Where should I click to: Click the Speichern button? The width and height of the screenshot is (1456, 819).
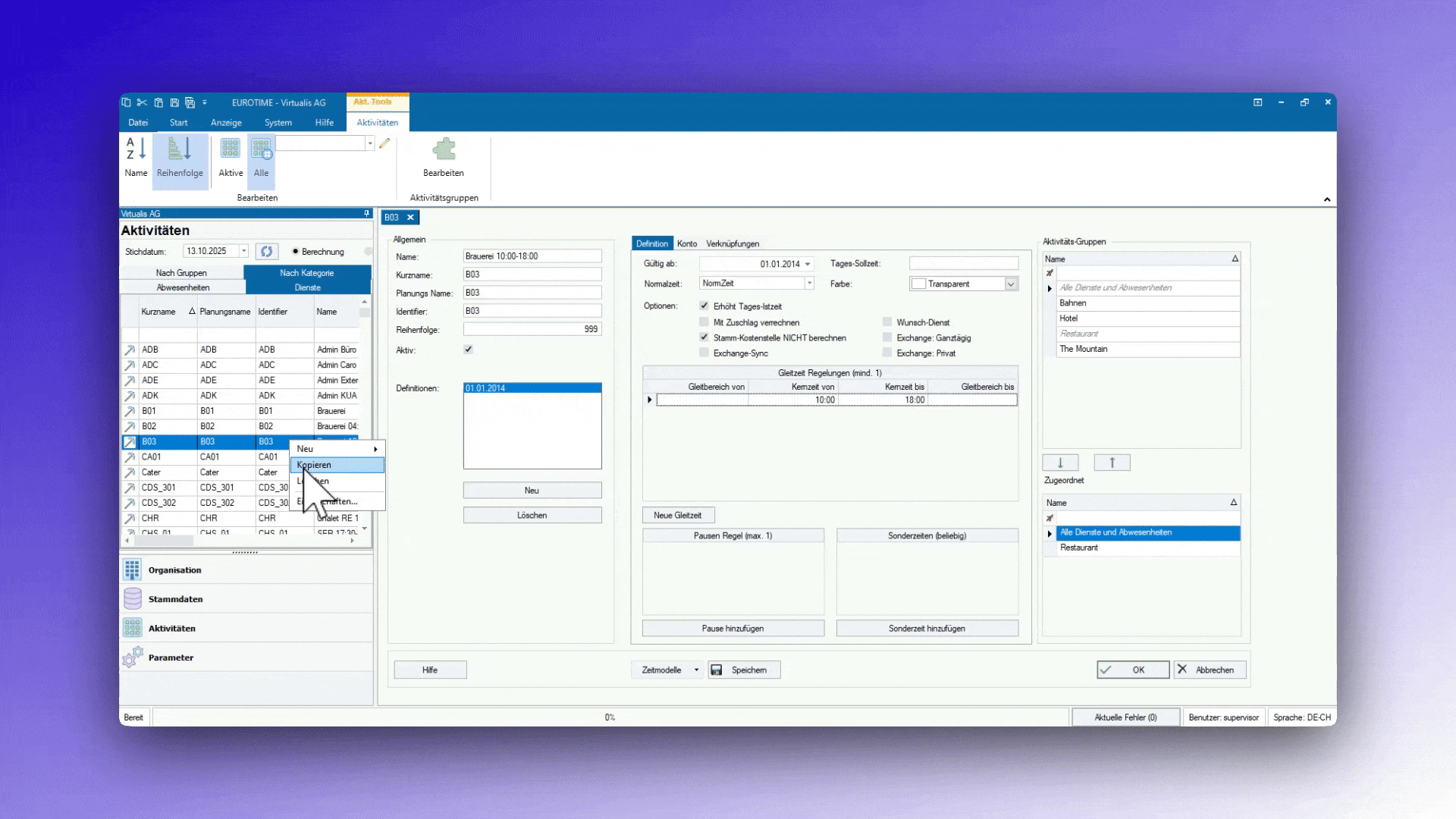(x=744, y=670)
